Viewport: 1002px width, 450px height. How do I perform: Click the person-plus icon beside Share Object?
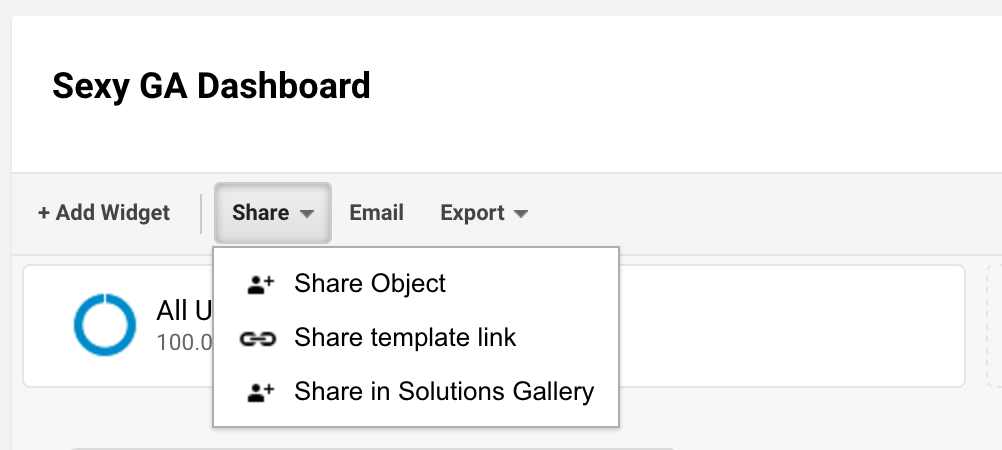[x=260, y=284]
